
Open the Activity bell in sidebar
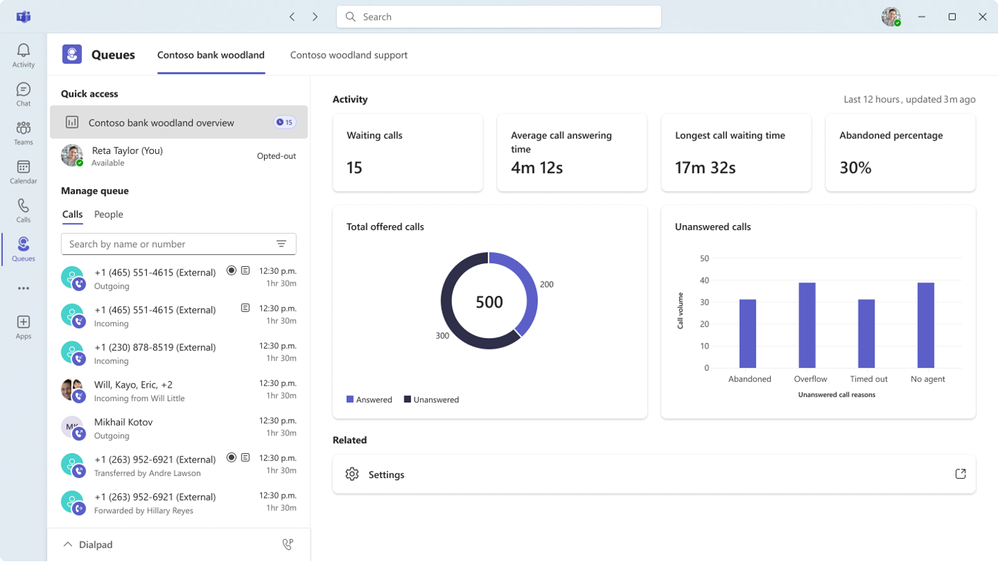tap(23, 55)
